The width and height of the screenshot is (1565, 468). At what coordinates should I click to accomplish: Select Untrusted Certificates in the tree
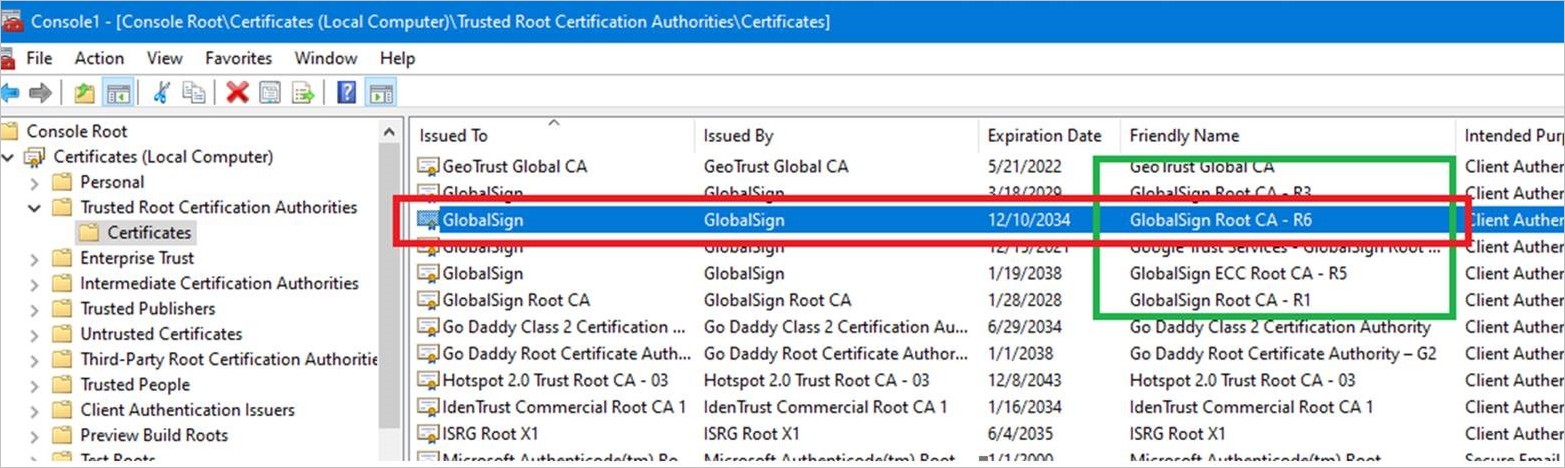pyautogui.click(x=161, y=334)
